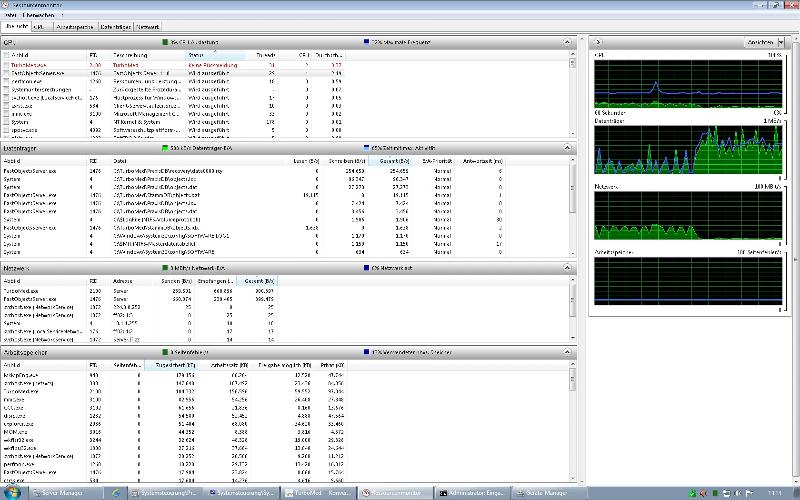Click the CPU usage graph
This screenshot has width=800, height=500.
(688, 84)
